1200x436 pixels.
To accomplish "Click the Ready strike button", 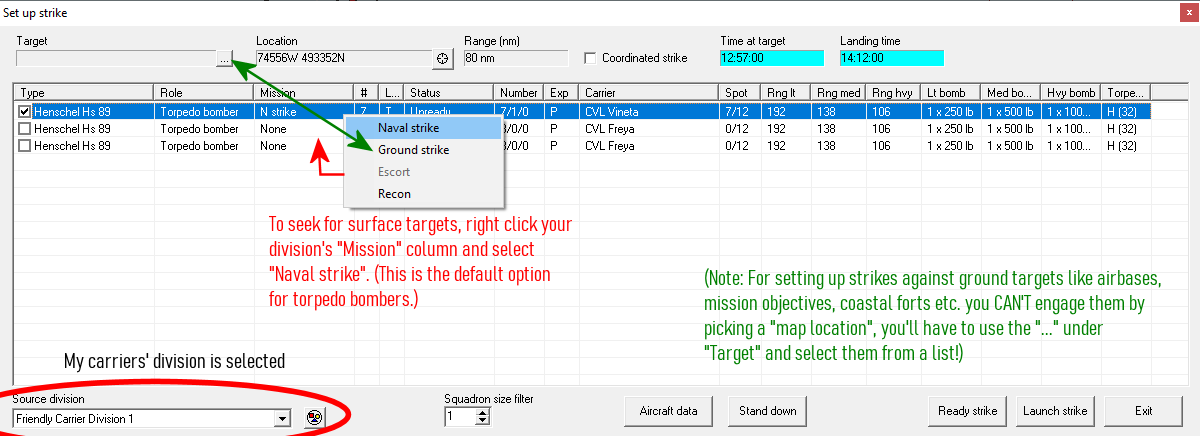I will 967,411.
